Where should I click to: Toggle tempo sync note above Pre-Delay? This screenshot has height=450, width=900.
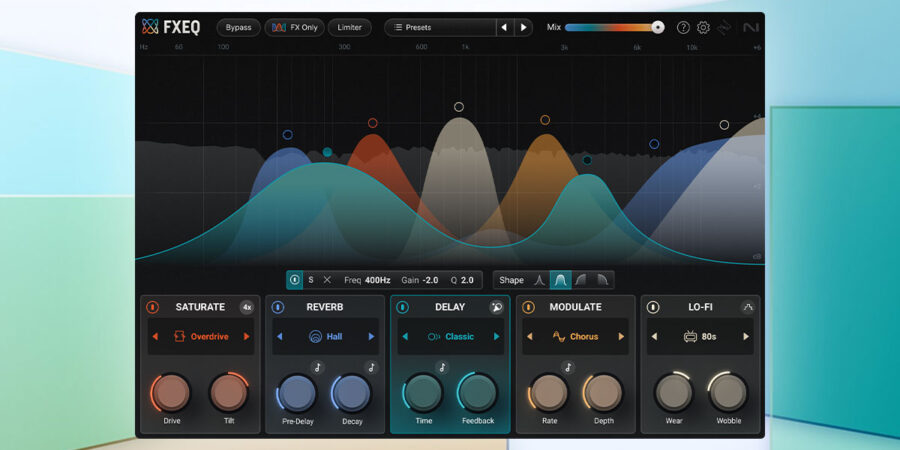tap(317, 367)
